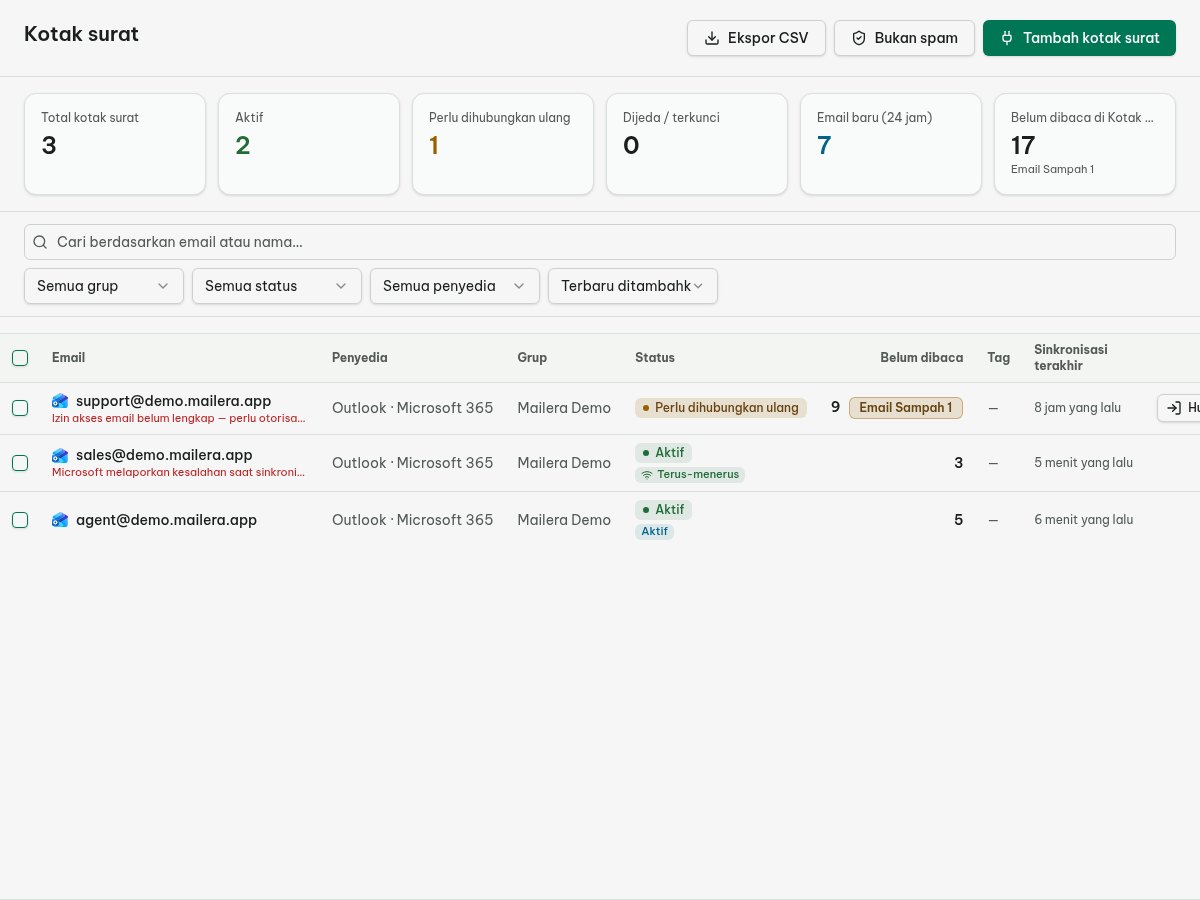The height and width of the screenshot is (900, 1200).
Task: Click the "Total kotak surat" summary card
Action: point(115,144)
